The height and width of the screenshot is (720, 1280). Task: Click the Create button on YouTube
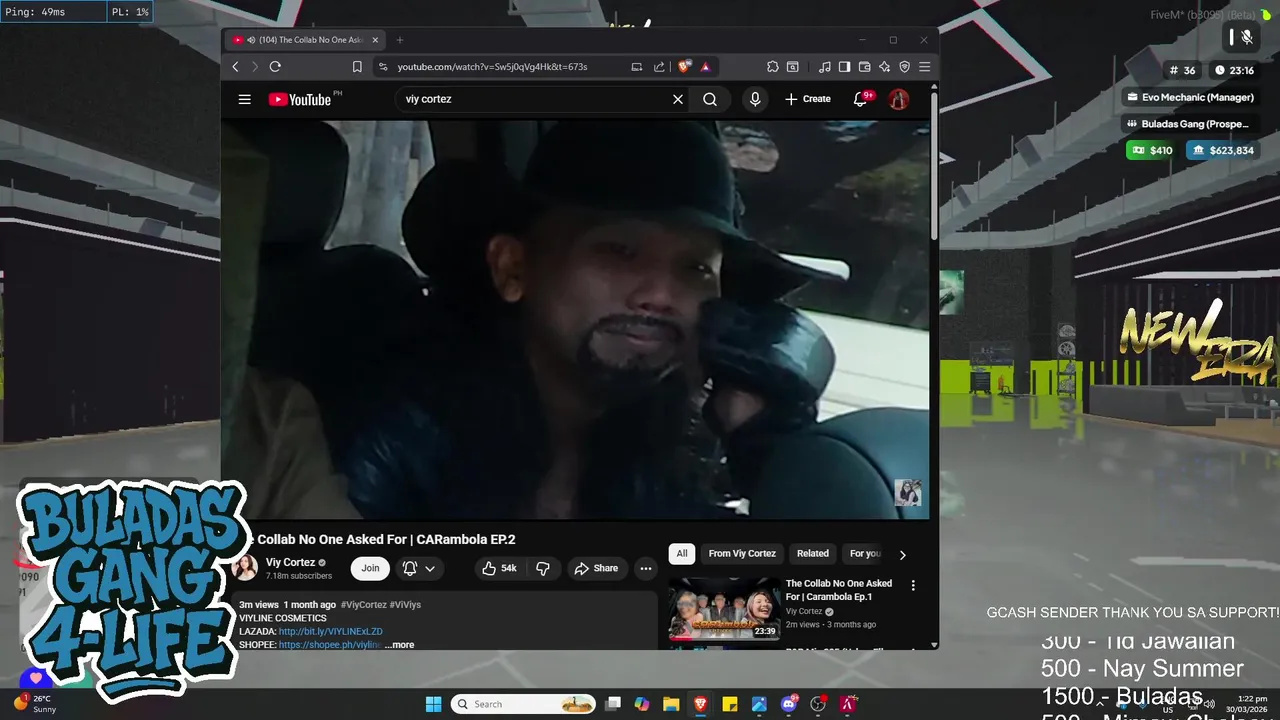[x=808, y=99]
